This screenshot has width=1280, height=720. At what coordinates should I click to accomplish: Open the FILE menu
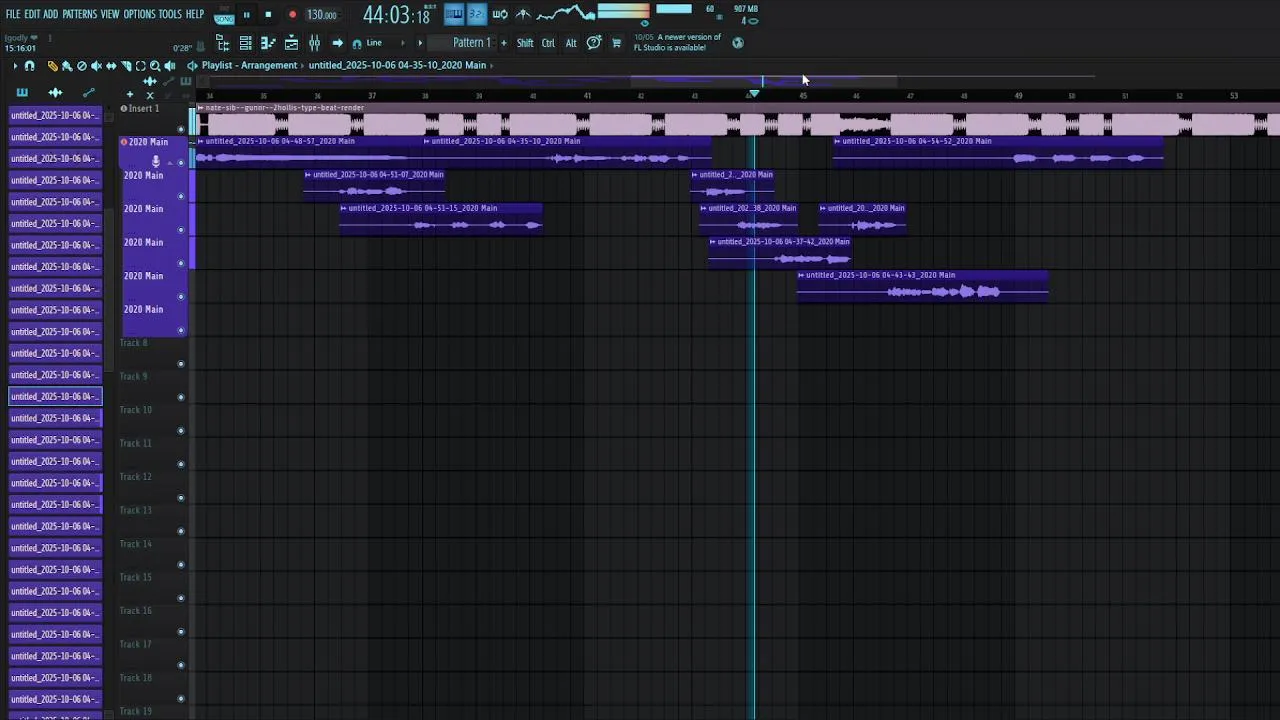(x=13, y=14)
